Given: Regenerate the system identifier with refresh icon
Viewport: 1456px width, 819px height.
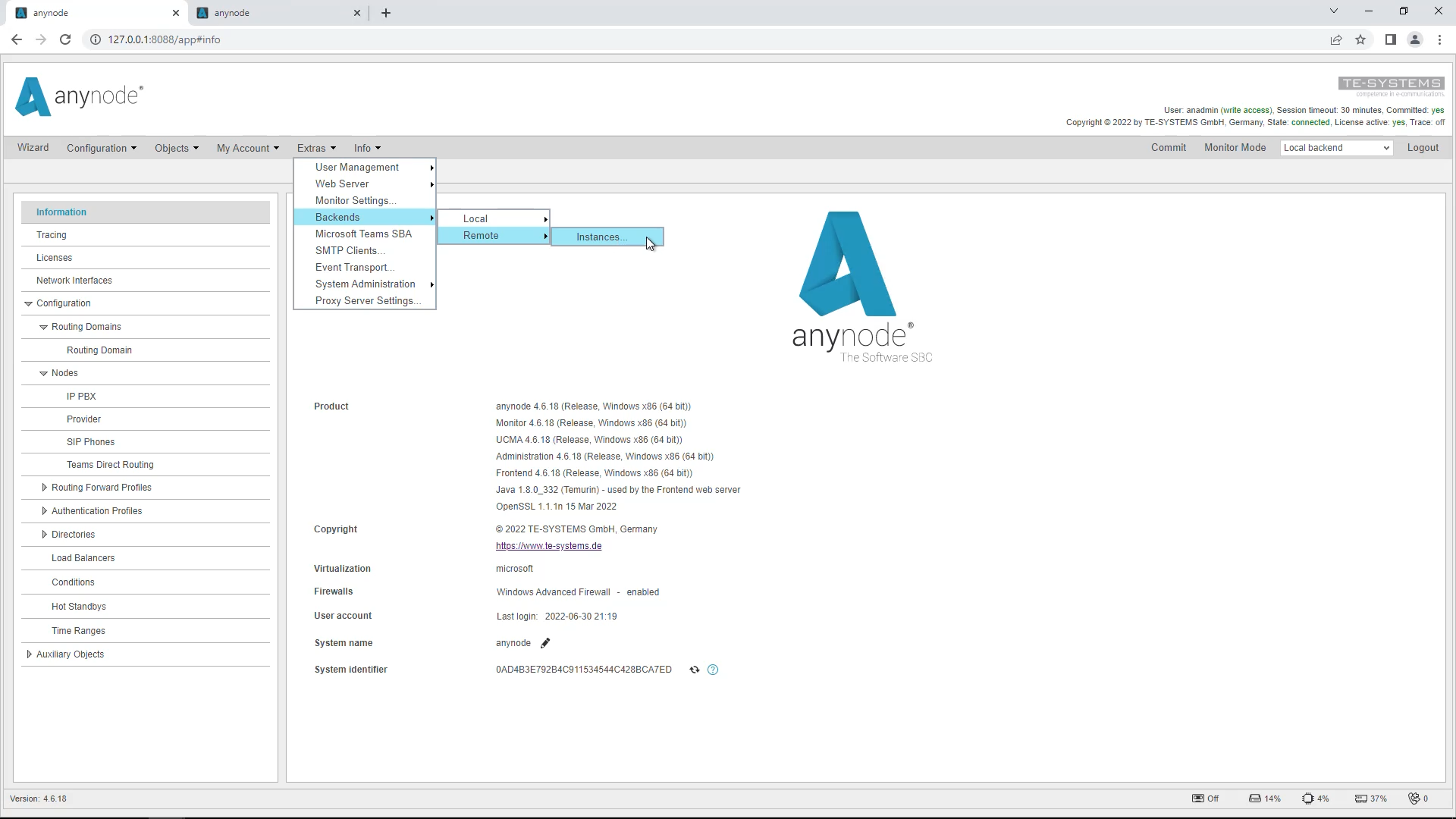Looking at the screenshot, I should coord(694,670).
